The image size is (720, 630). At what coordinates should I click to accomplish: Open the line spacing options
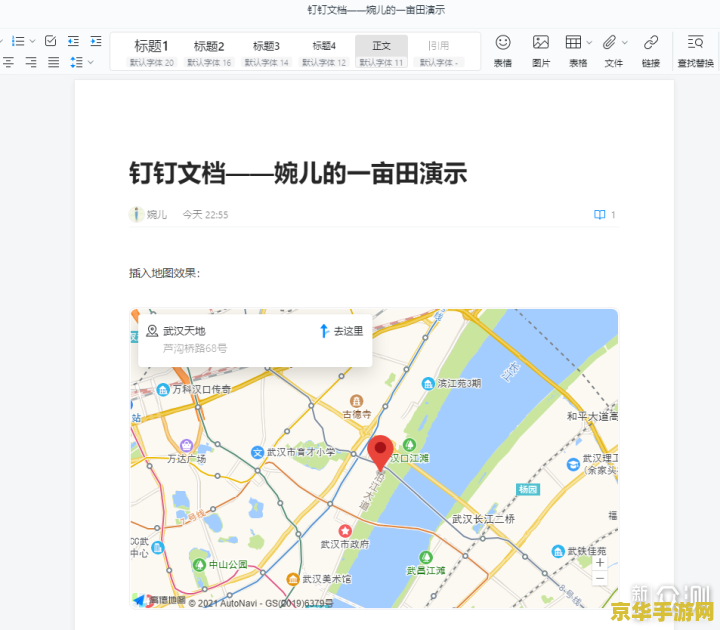[76, 62]
